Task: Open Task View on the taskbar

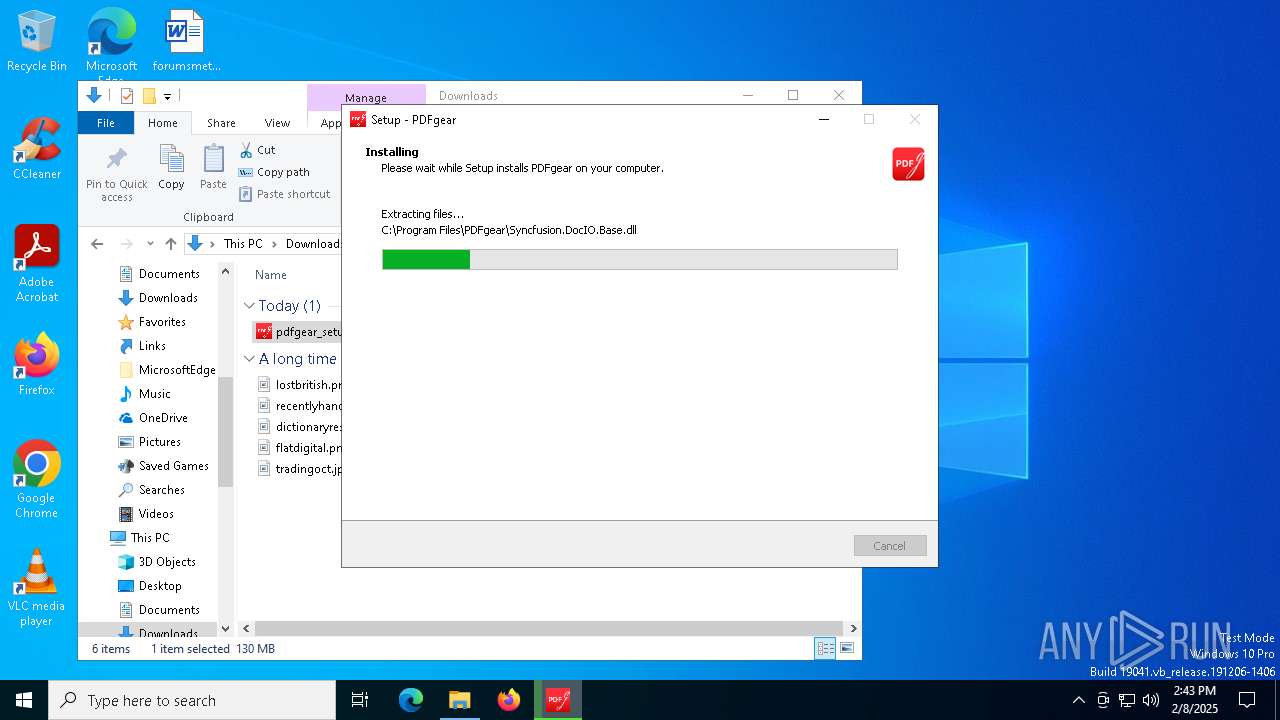Action: click(x=360, y=700)
